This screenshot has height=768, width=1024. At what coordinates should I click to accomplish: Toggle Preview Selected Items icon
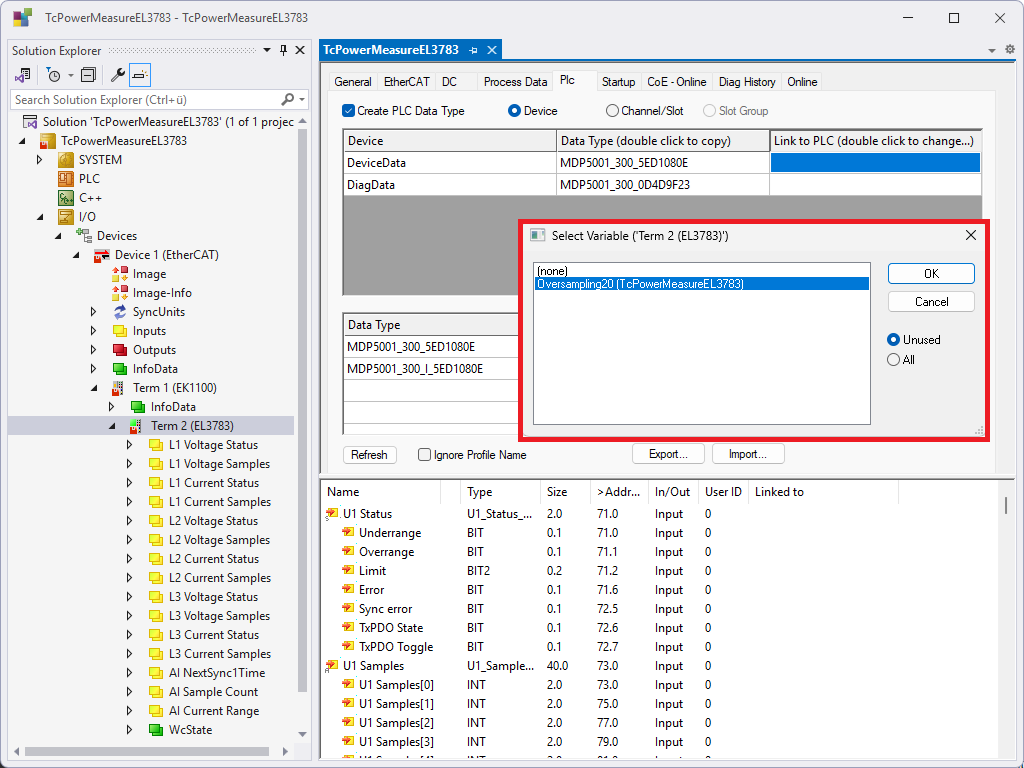[x=140, y=75]
